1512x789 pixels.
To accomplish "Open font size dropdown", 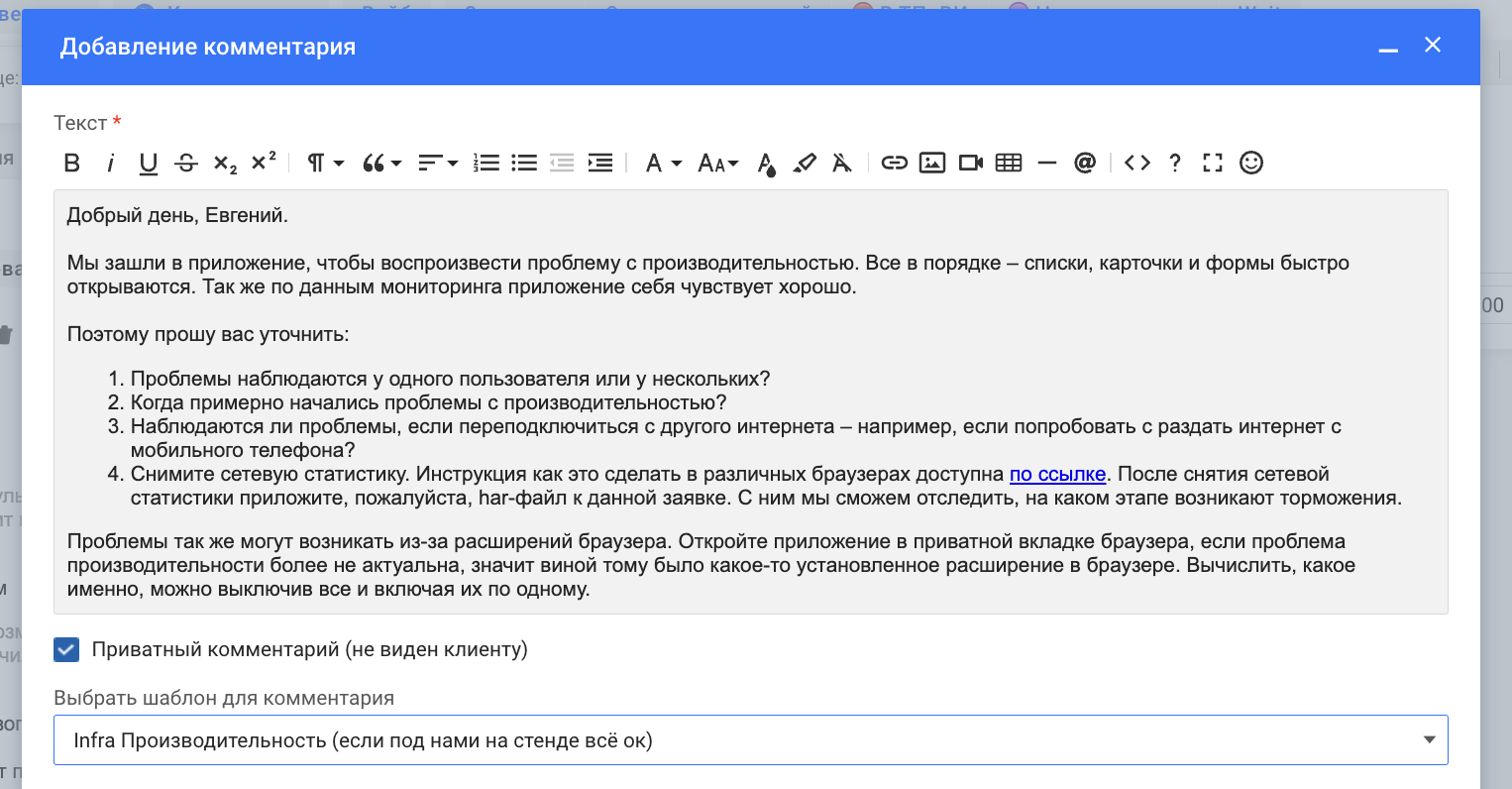I will [718, 163].
